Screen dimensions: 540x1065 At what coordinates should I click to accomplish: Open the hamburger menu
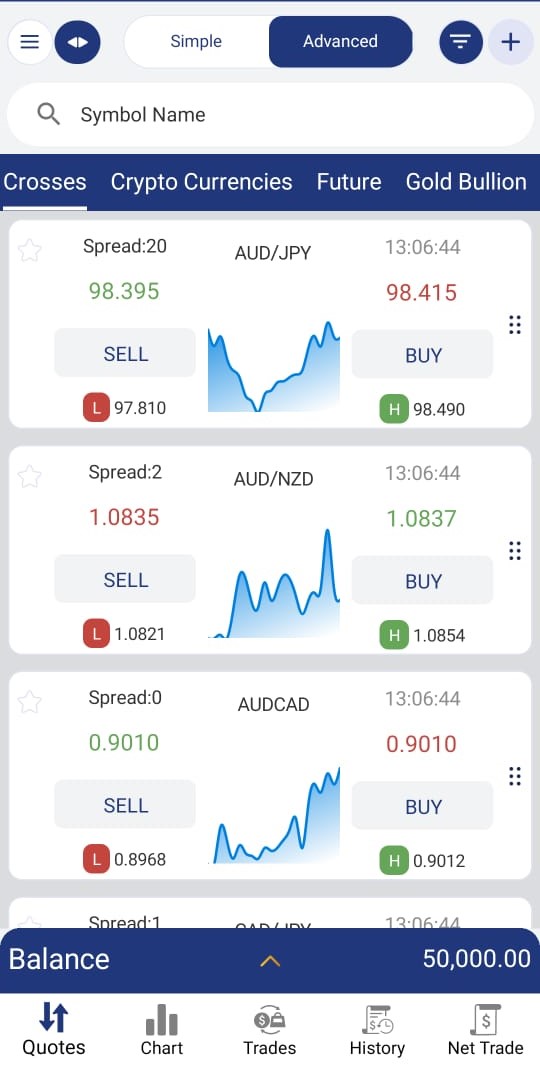(x=30, y=42)
